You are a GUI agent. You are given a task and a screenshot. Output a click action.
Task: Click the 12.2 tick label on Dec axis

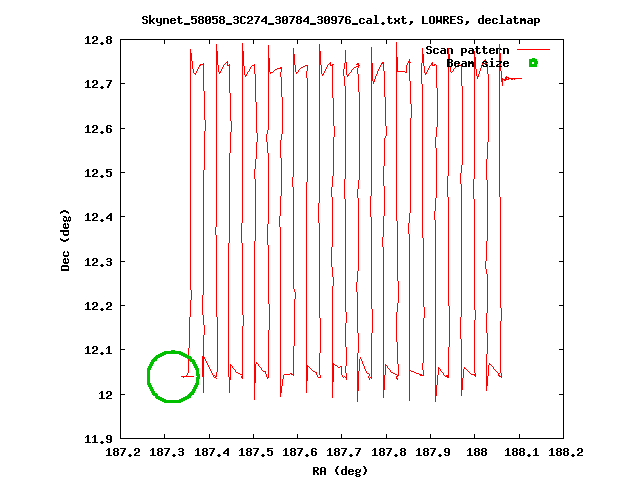click(x=98, y=306)
